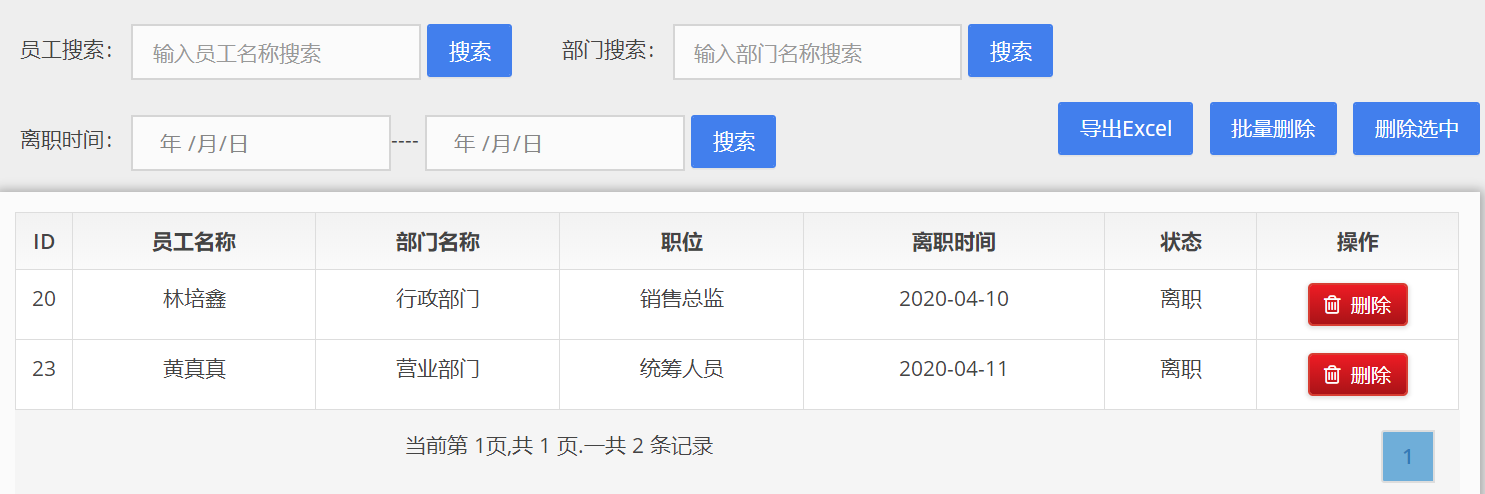Delete the 黄真真 record
The width and height of the screenshot is (1485, 494).
(1357, 375)
